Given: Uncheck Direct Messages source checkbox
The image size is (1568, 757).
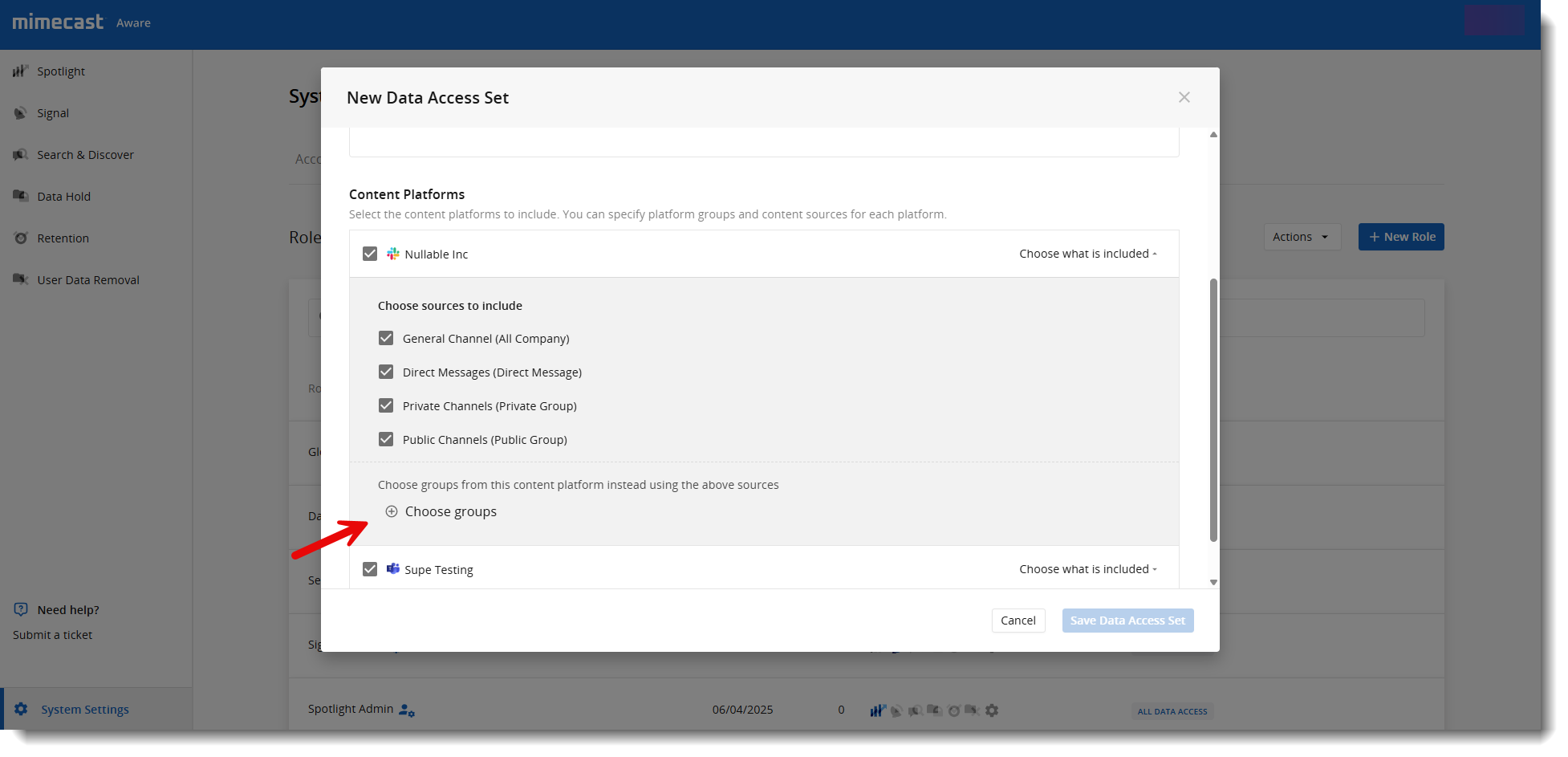Looking at the screenshot, I should [386, 372].
